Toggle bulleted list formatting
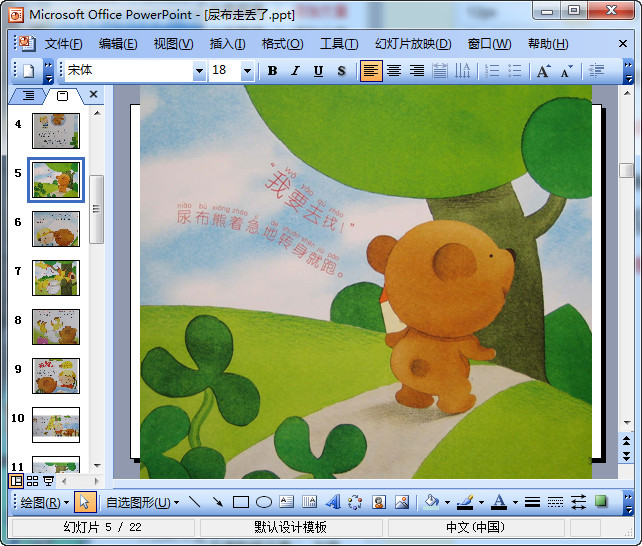The image size is (642, 546). [x=515, y=71]
